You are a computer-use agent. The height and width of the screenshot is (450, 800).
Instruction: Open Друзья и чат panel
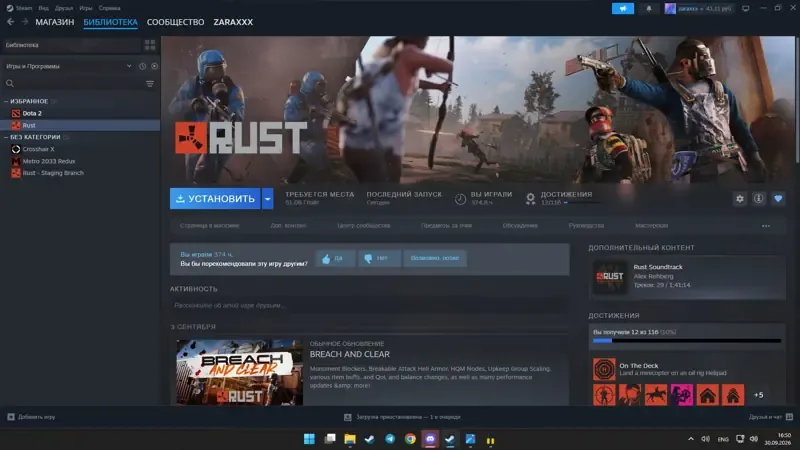pos(770,417)
